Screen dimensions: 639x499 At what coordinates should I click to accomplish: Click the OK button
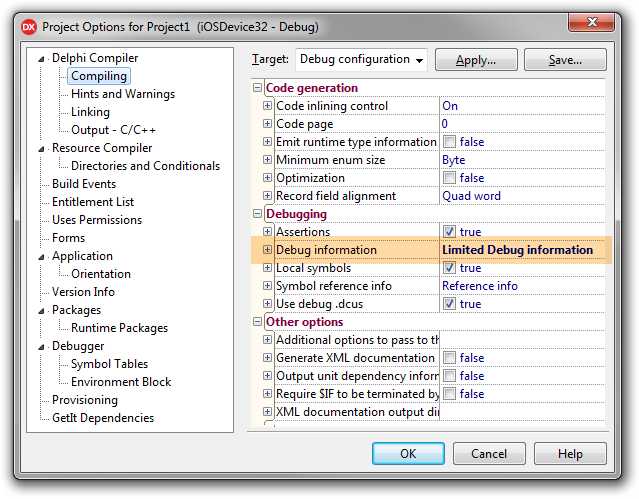point(408,453)
